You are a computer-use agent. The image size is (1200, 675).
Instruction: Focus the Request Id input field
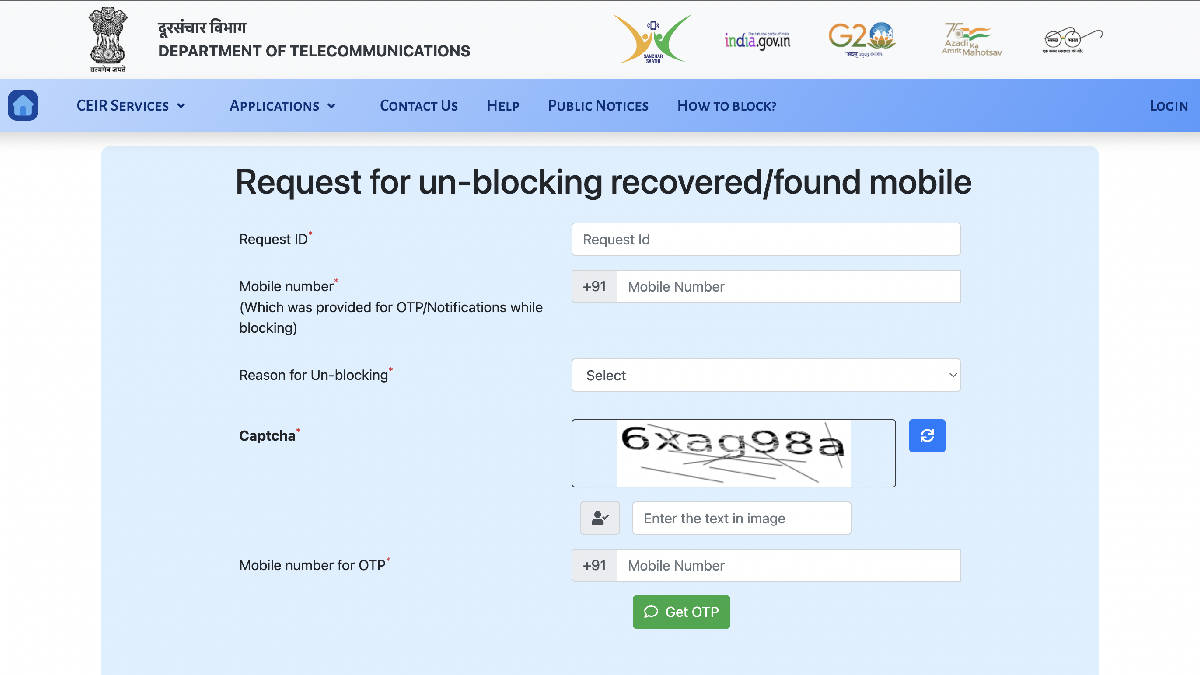click(766, 239)
